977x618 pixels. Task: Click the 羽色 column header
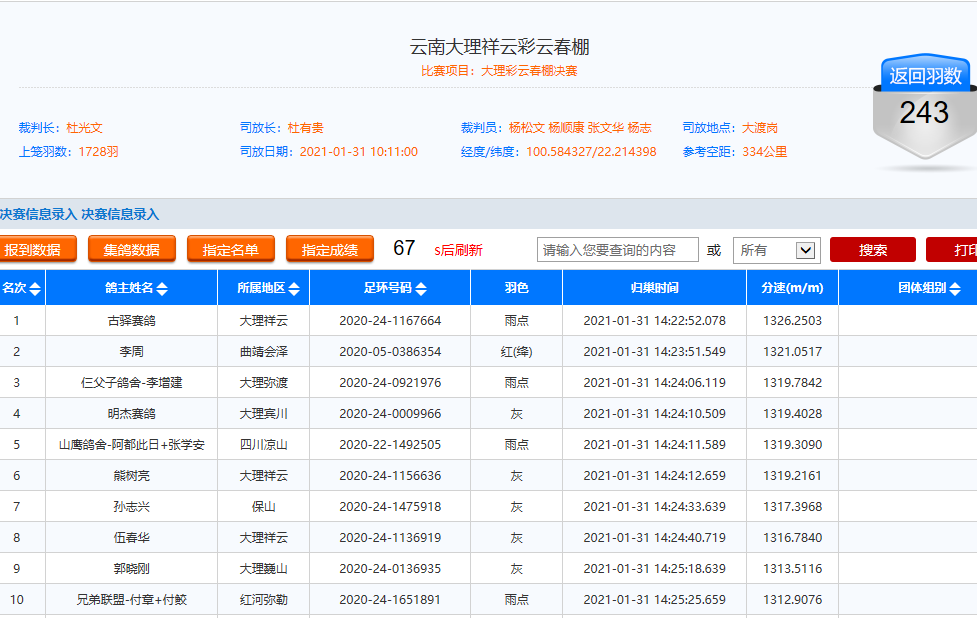pos(517,288)
